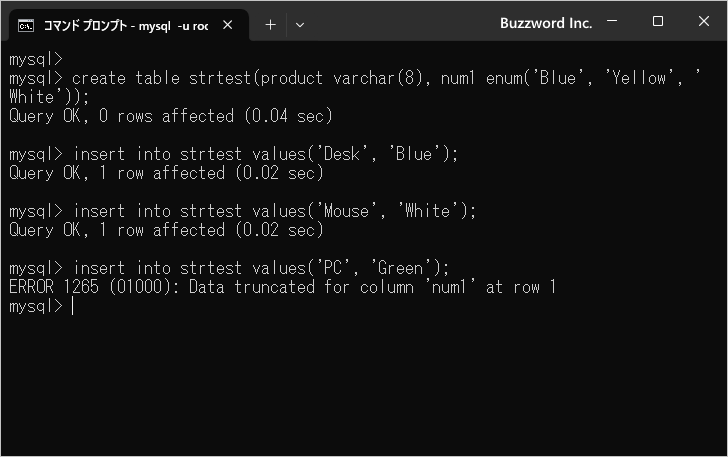
Task: Click the insert 'PC', 'Green' command
Action: [x=261, y=268]
